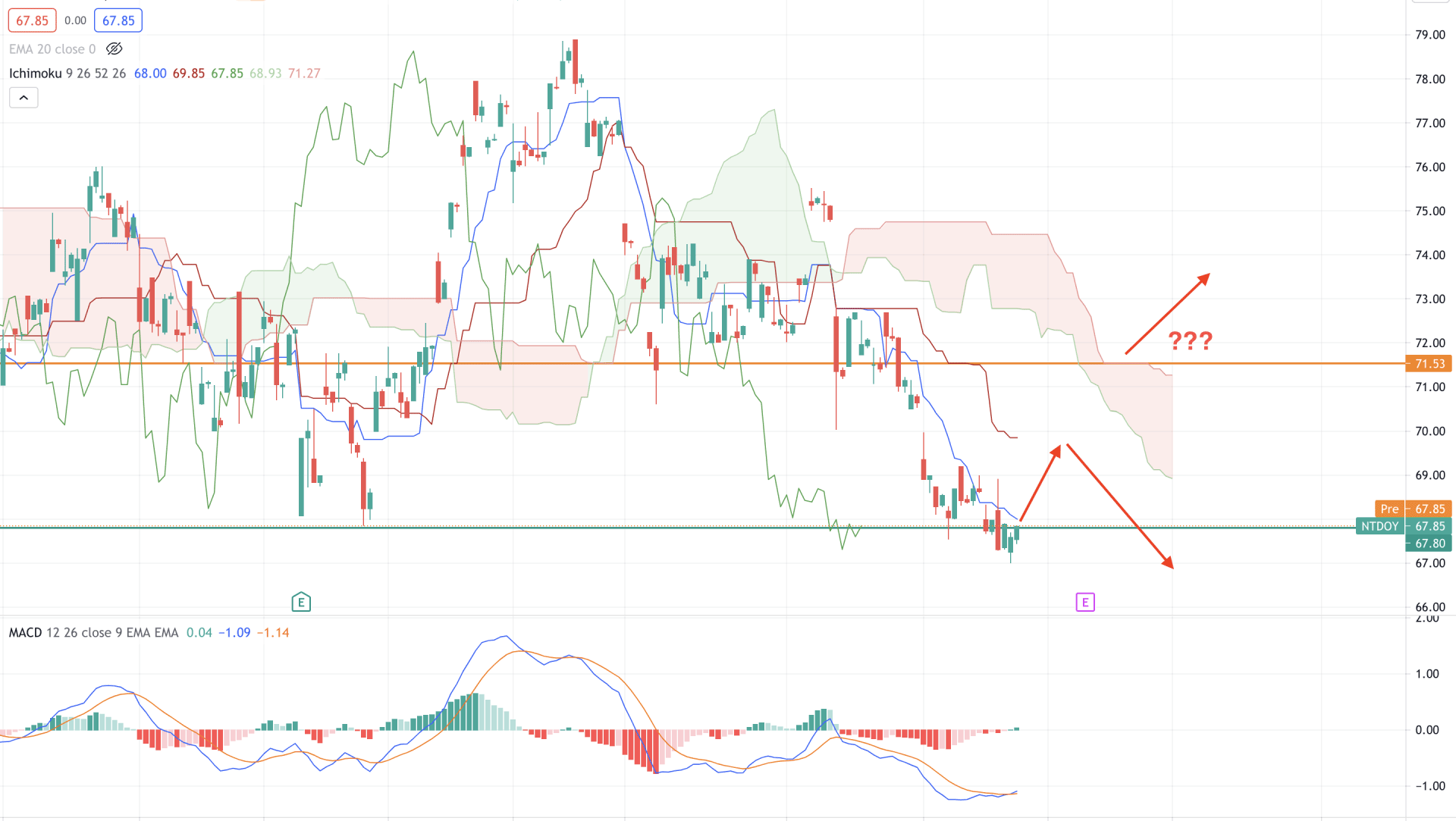Click Ichimoku value 71.27

[x=304, y=74]
